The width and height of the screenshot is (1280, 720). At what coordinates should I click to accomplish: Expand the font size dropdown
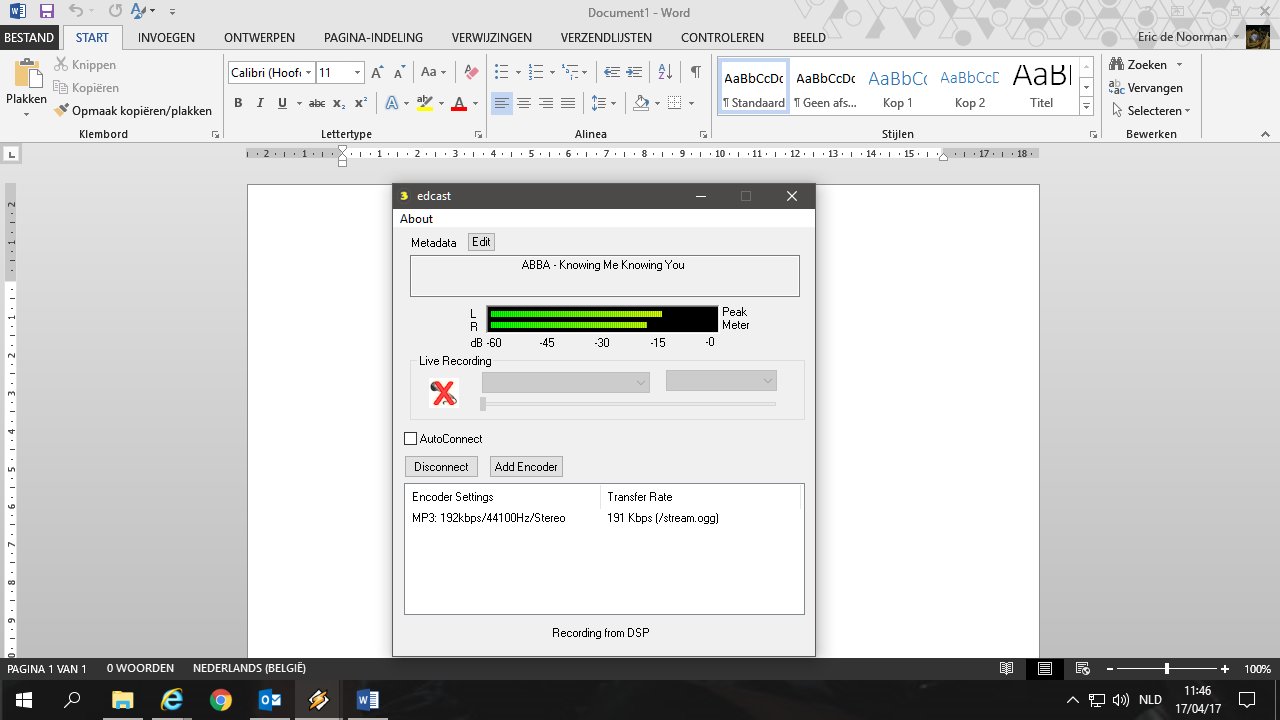tap(357, 72)
